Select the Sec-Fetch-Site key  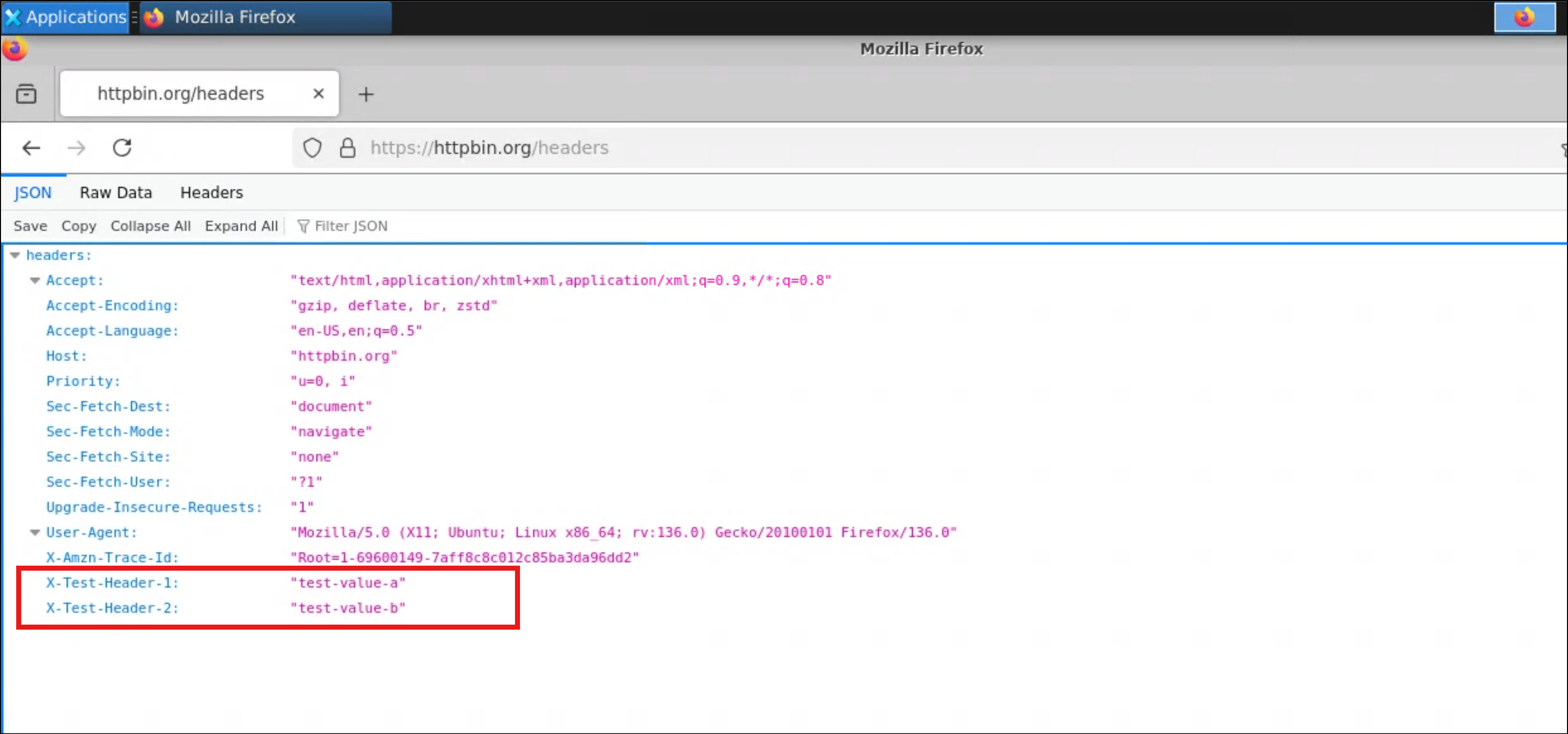[x=108, y=457]
